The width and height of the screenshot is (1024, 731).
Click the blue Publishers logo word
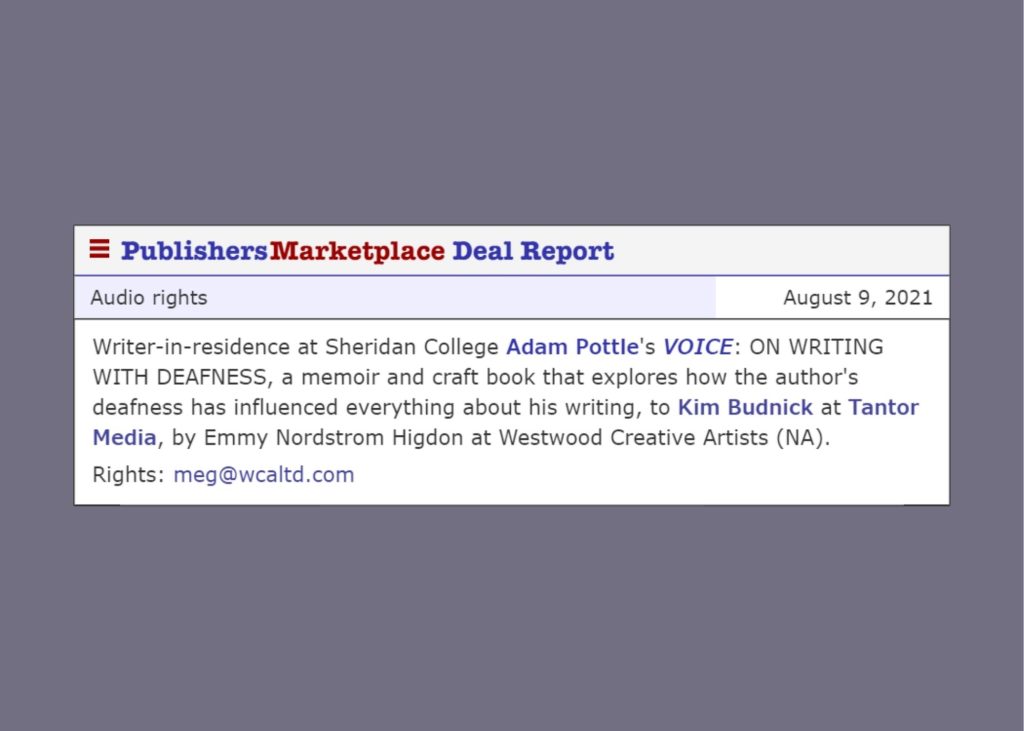(x=195, y=251)
